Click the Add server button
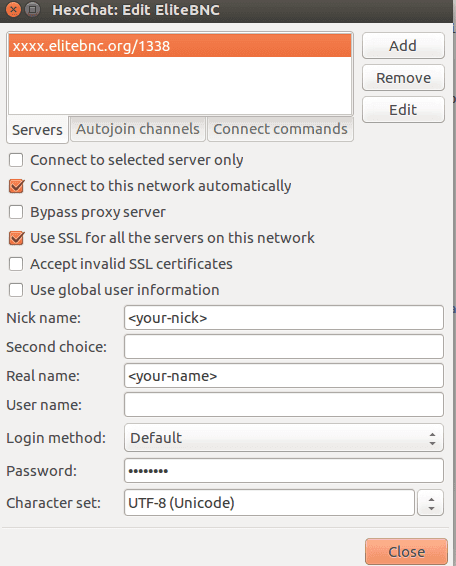Viewport: 456px width, 566px height. (403, 46)
